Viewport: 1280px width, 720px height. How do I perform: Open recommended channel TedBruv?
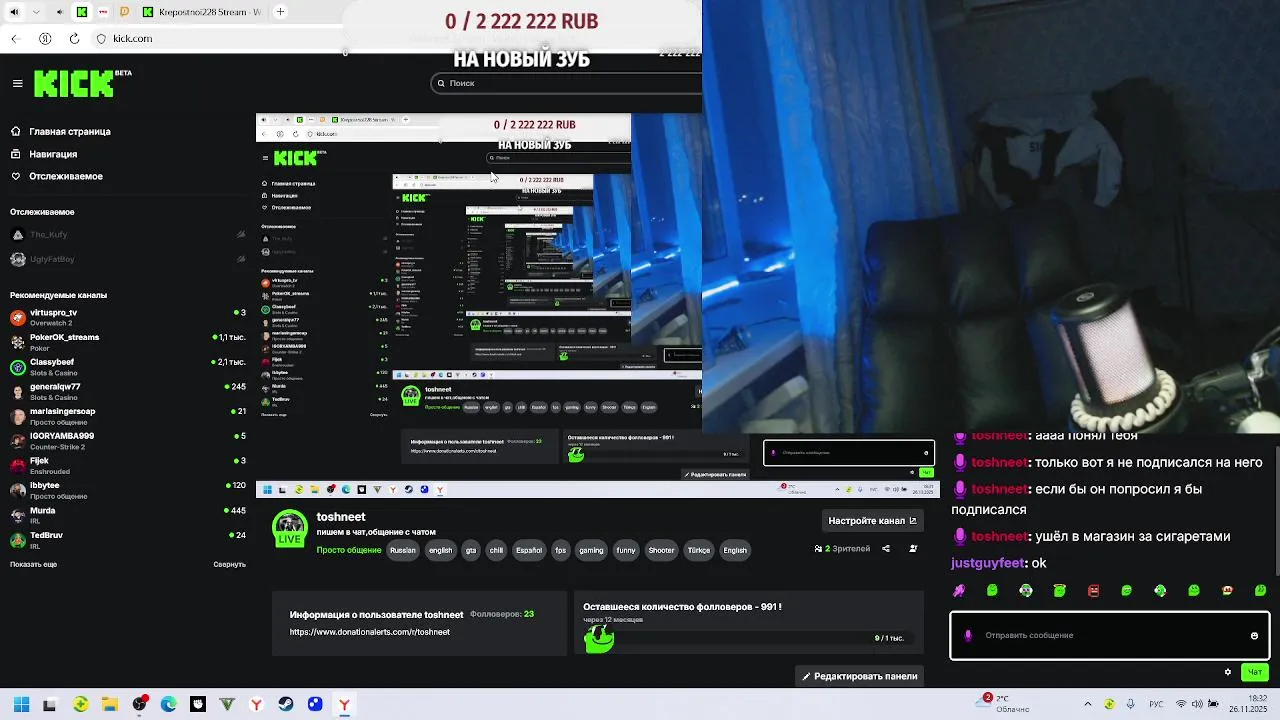tap(128, 539)
